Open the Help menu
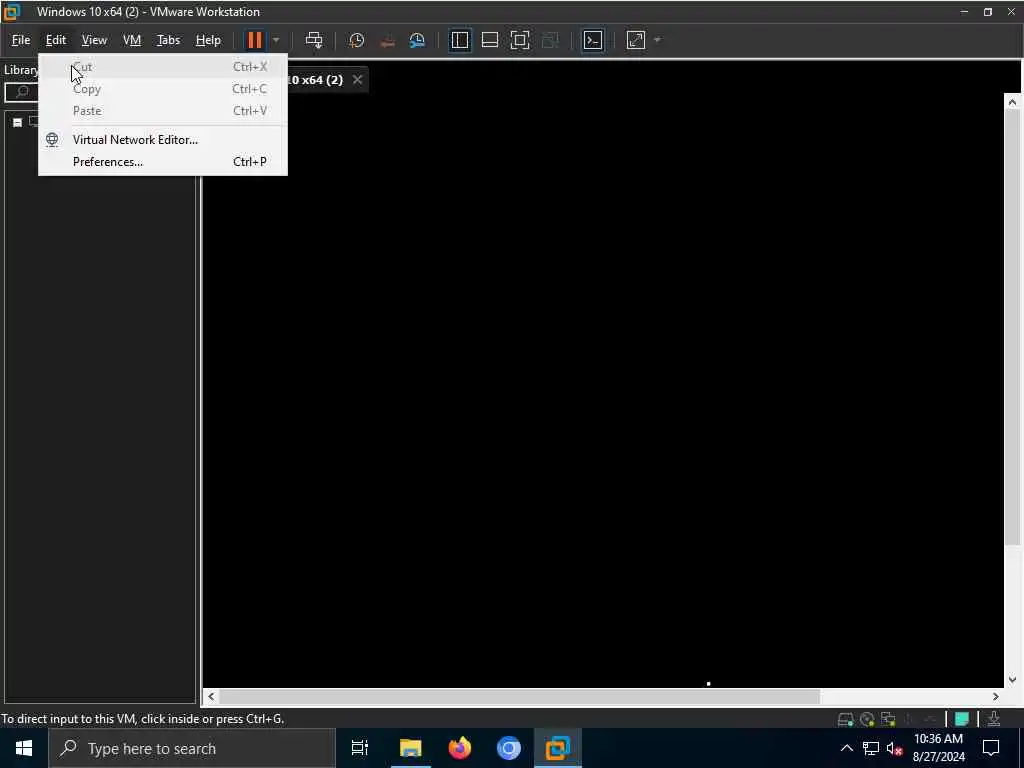The width and height of the screenshot is (1024, 768). coord(208,40)
